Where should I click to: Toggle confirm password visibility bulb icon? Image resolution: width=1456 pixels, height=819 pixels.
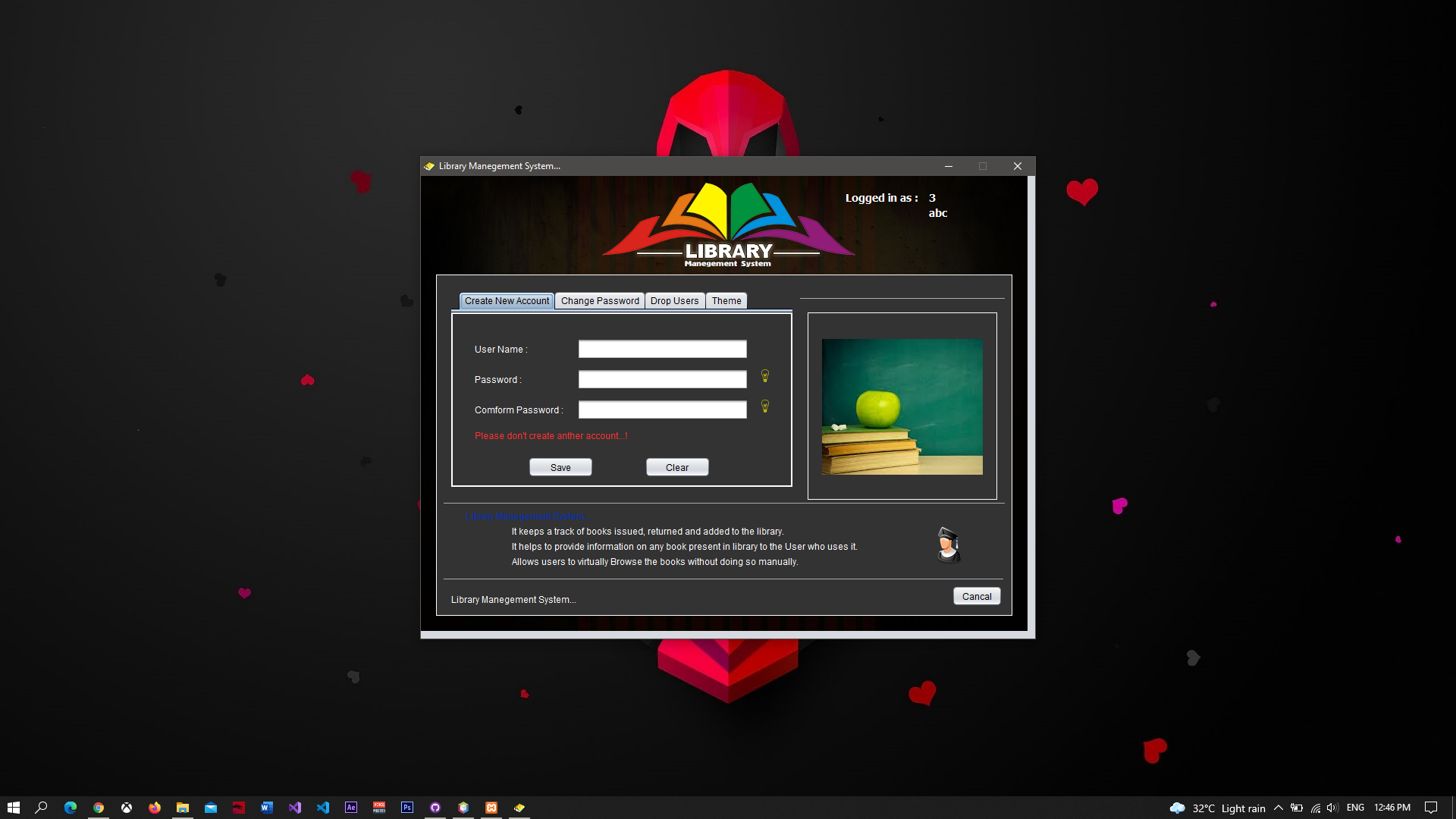coord(765,407)
